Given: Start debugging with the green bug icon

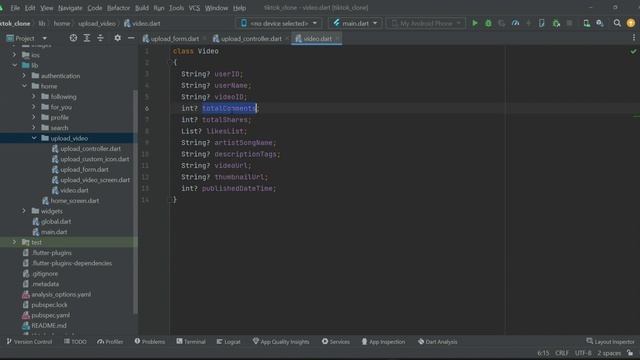Looking at the screenshot, I should 488,23.
